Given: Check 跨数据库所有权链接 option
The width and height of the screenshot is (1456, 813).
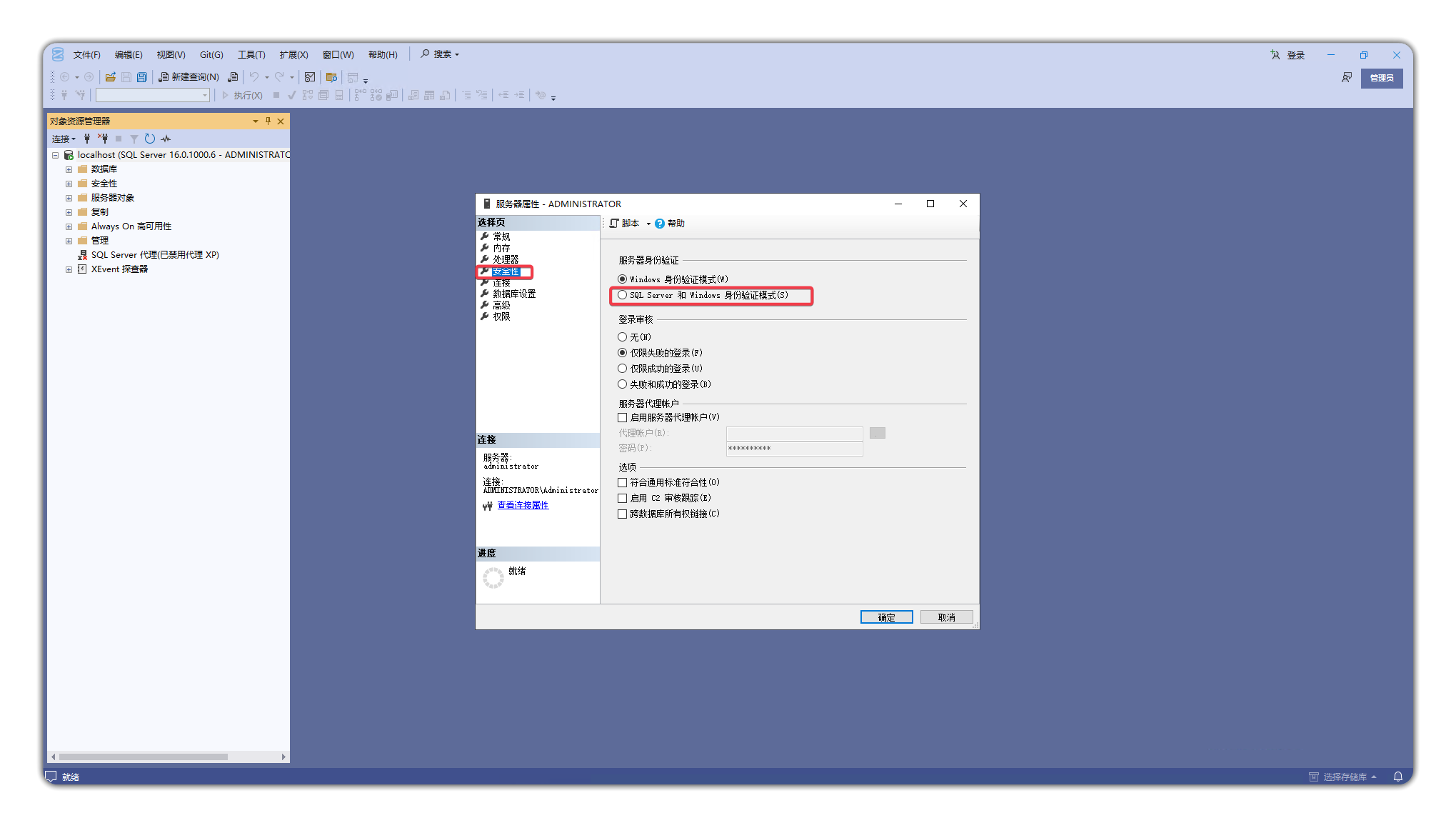Looking at the screenshot, I should coord(623,514).
